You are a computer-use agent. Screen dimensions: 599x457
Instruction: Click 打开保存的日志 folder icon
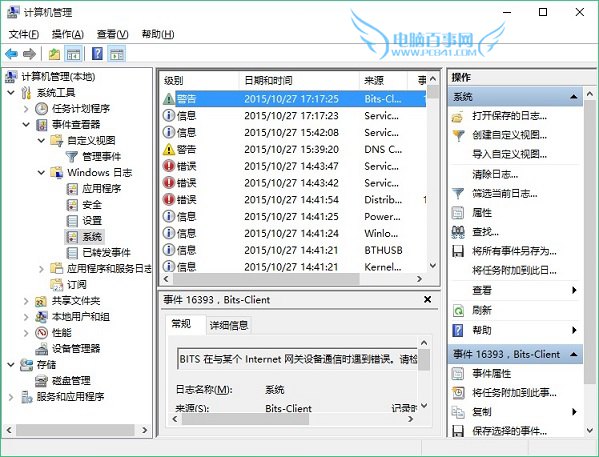(458, 116)
